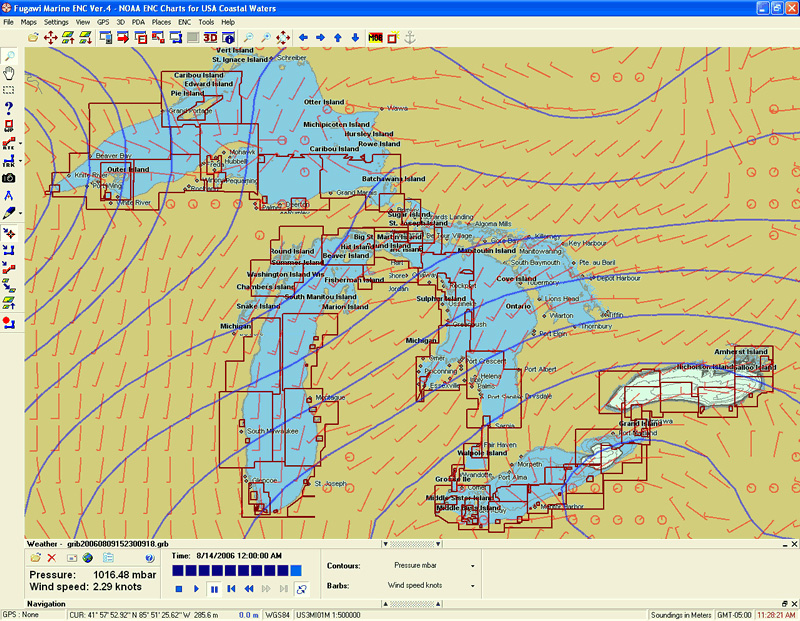Stop the weather animation playback
The image size is (800, 621).
[179, 589]
